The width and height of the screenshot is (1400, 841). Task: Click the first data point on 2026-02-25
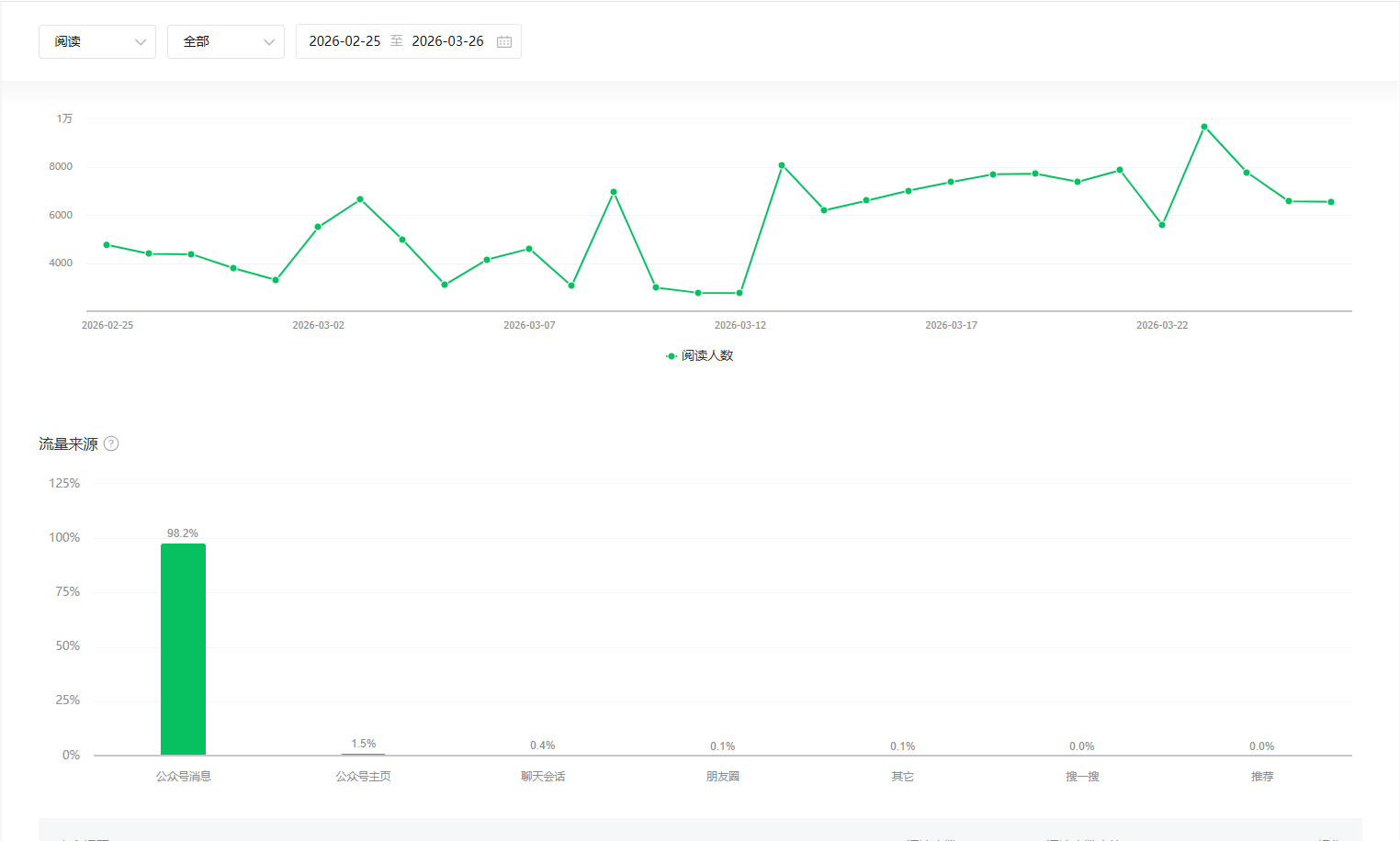pos(107,245)
